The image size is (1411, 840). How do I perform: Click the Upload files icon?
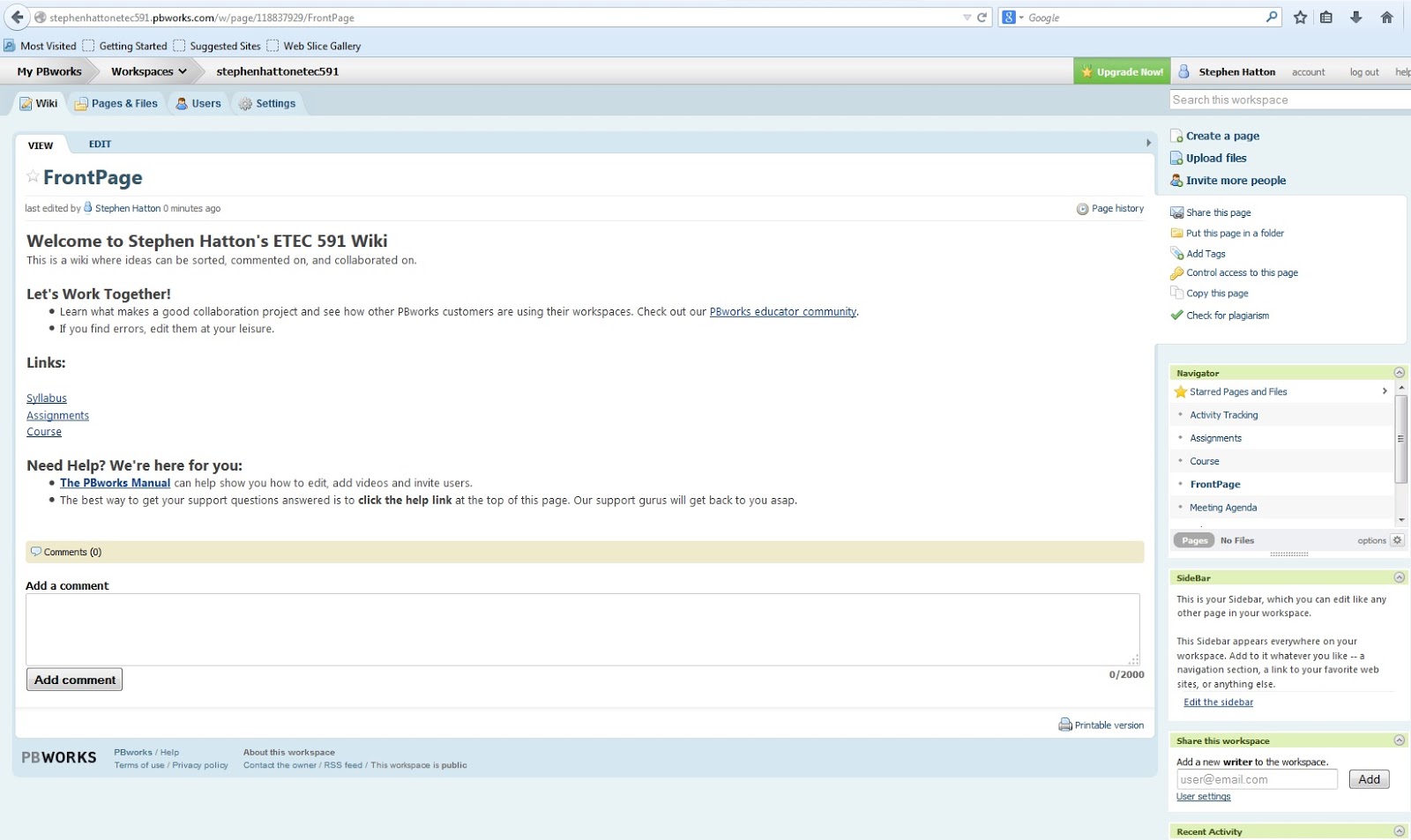[1176, 158]
